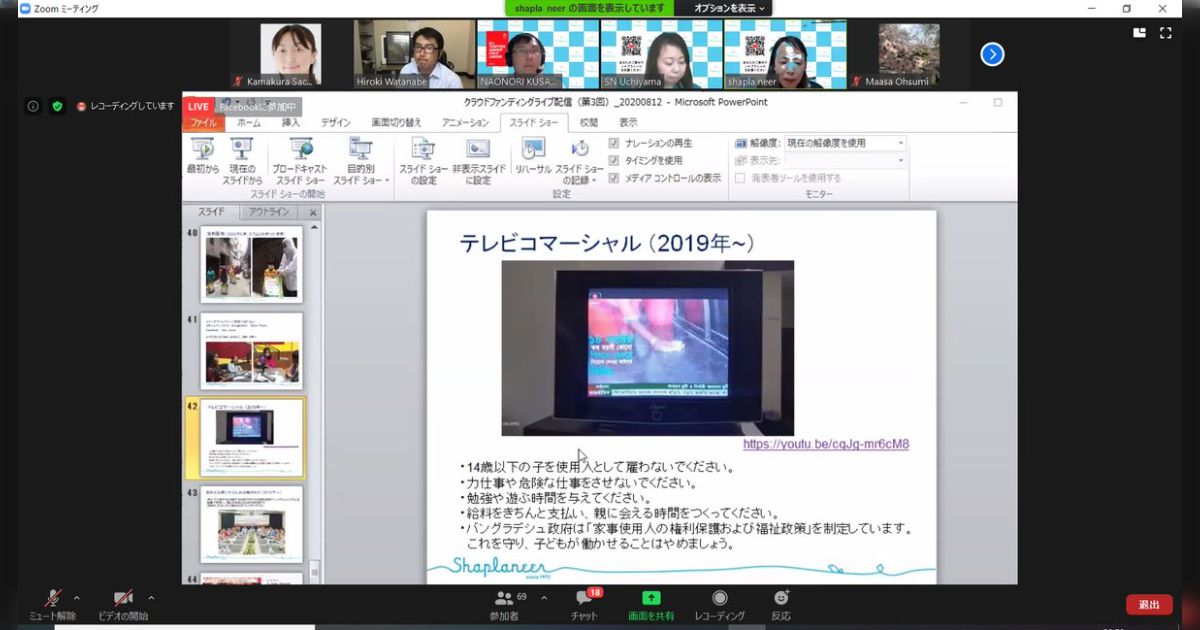
Task: Select slide 43 thumbnail in slide panel
Action: pos(251,524)
